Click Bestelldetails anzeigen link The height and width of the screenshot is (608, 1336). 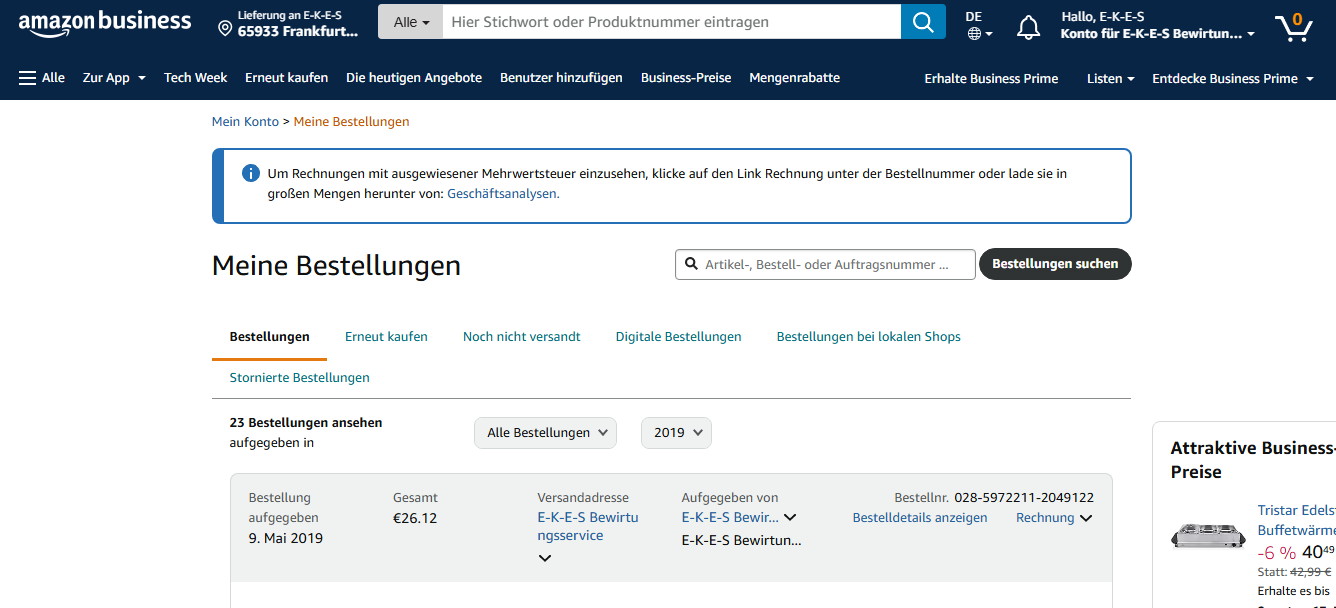[919, 518]
